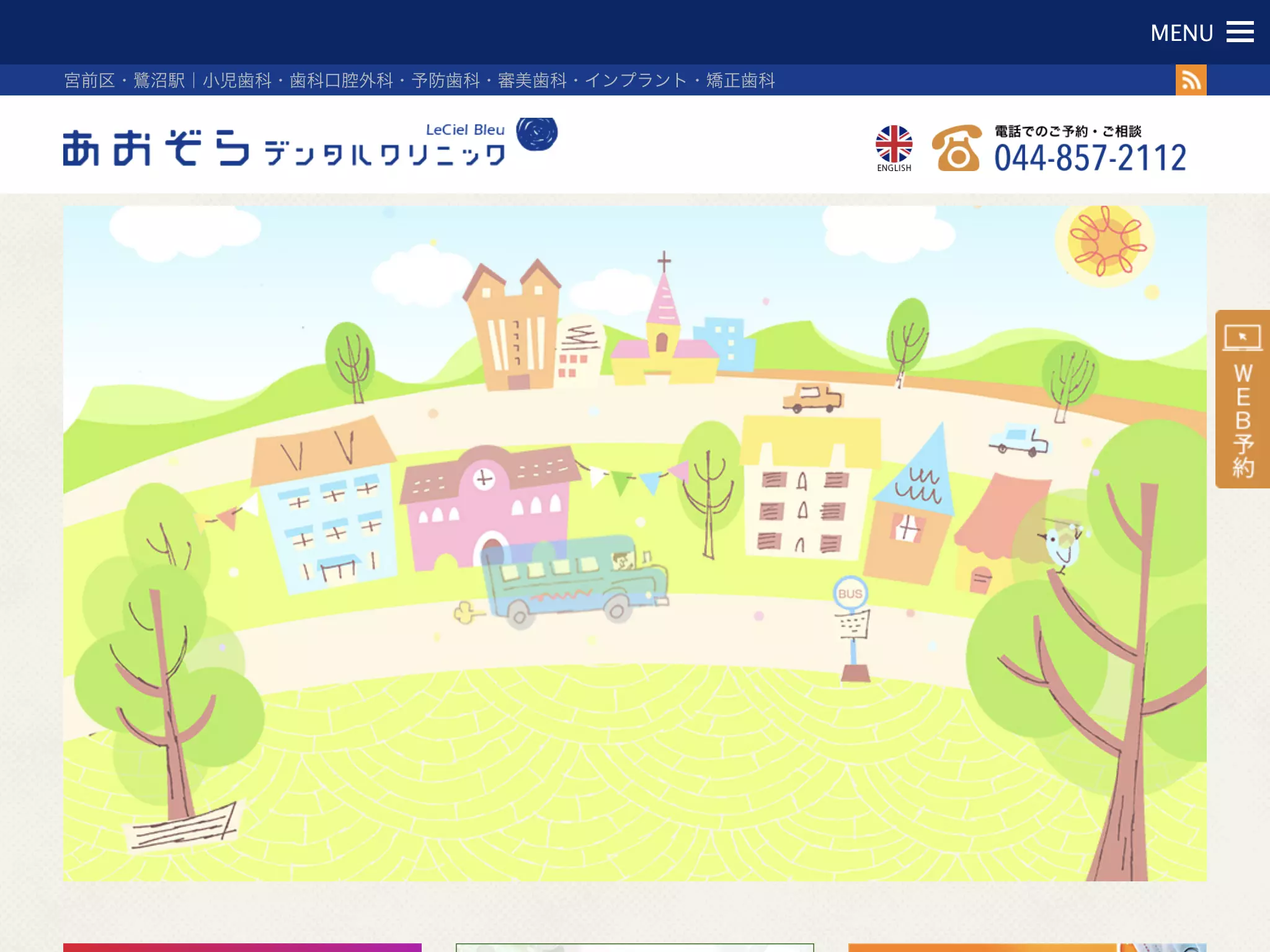1270x952 pixels.
Task: Click the orange RSS feed icon
Action: click(1191, 80)
